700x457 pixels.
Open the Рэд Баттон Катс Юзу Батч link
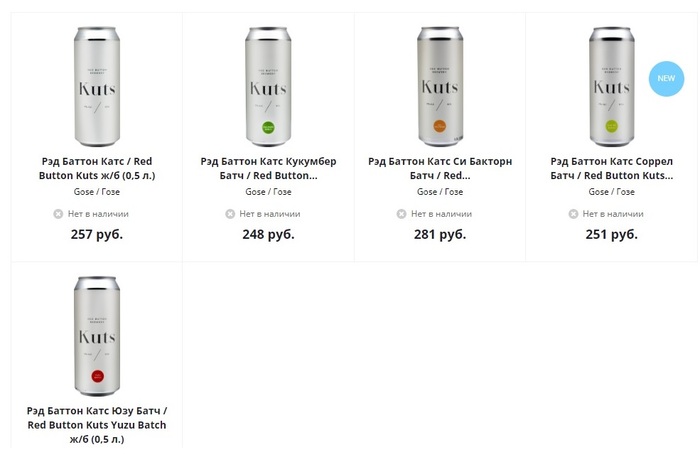(97, 425)
